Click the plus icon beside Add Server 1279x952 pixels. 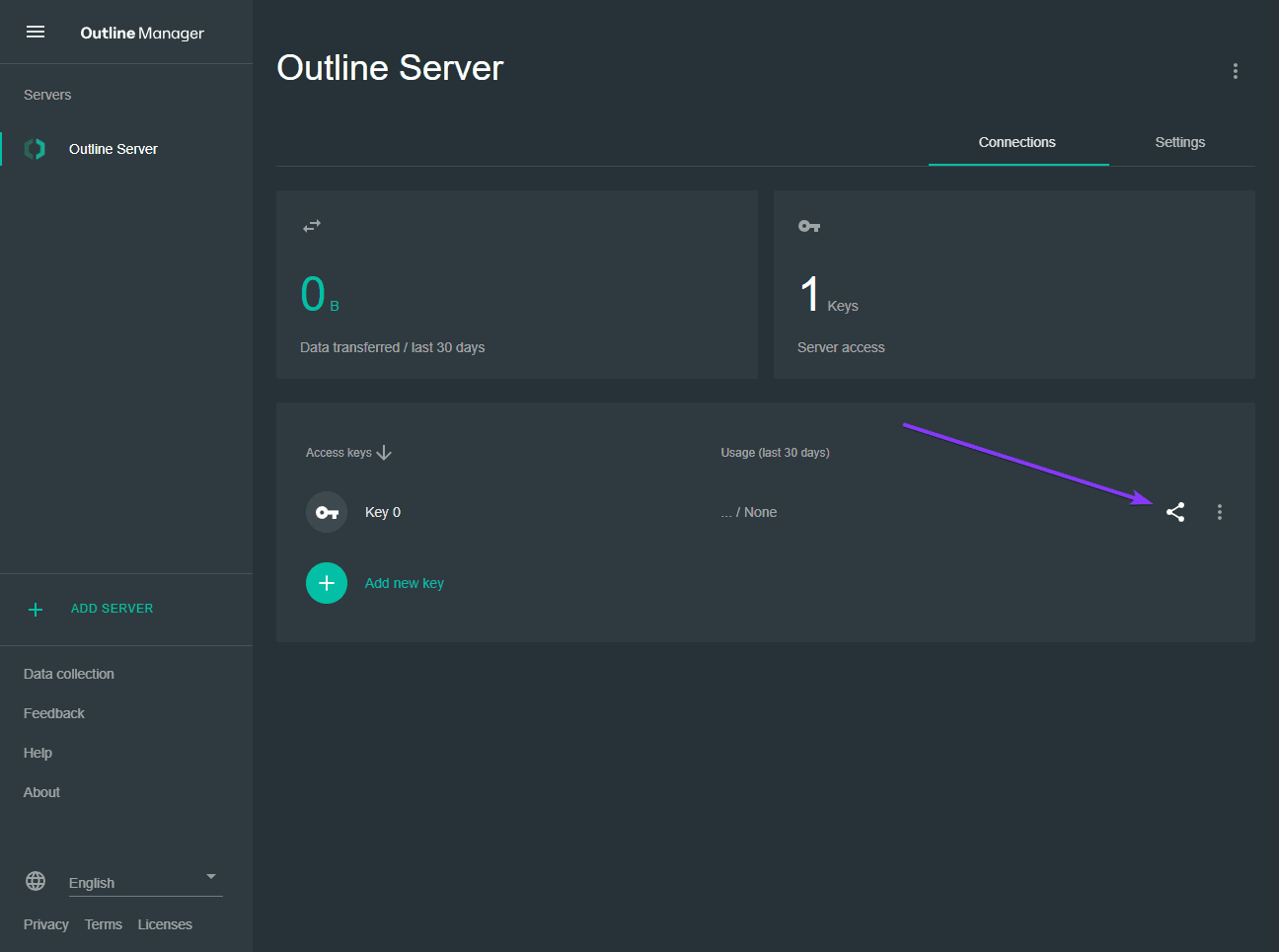click(x=36, y=610)
